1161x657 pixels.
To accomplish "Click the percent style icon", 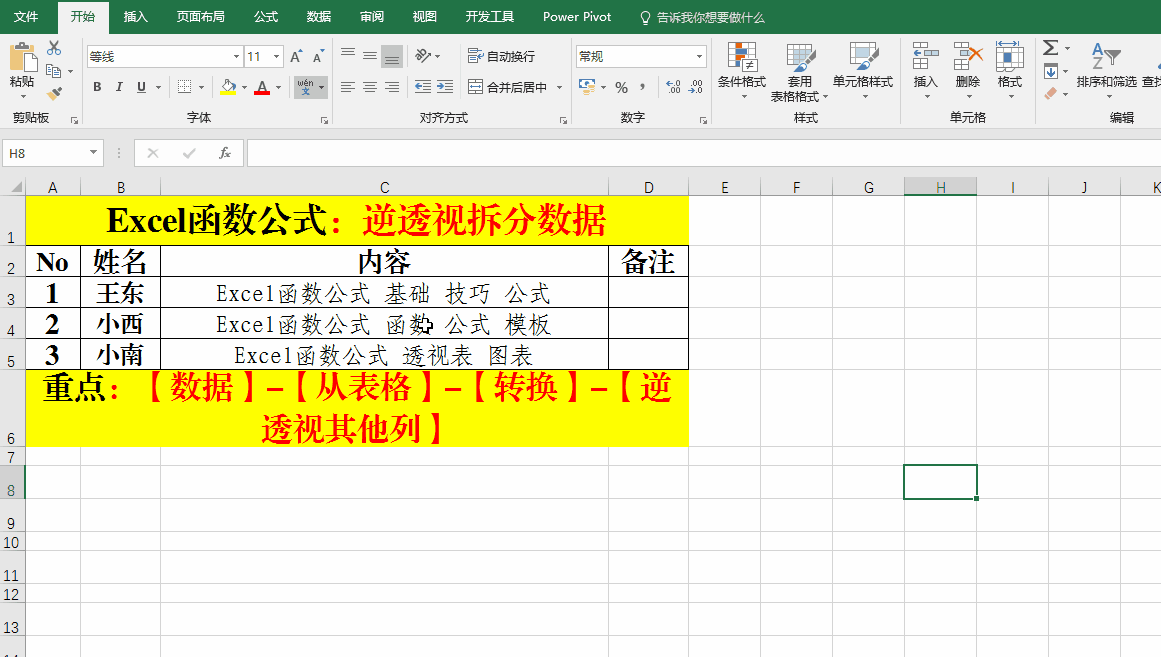I will click(621, 87).
